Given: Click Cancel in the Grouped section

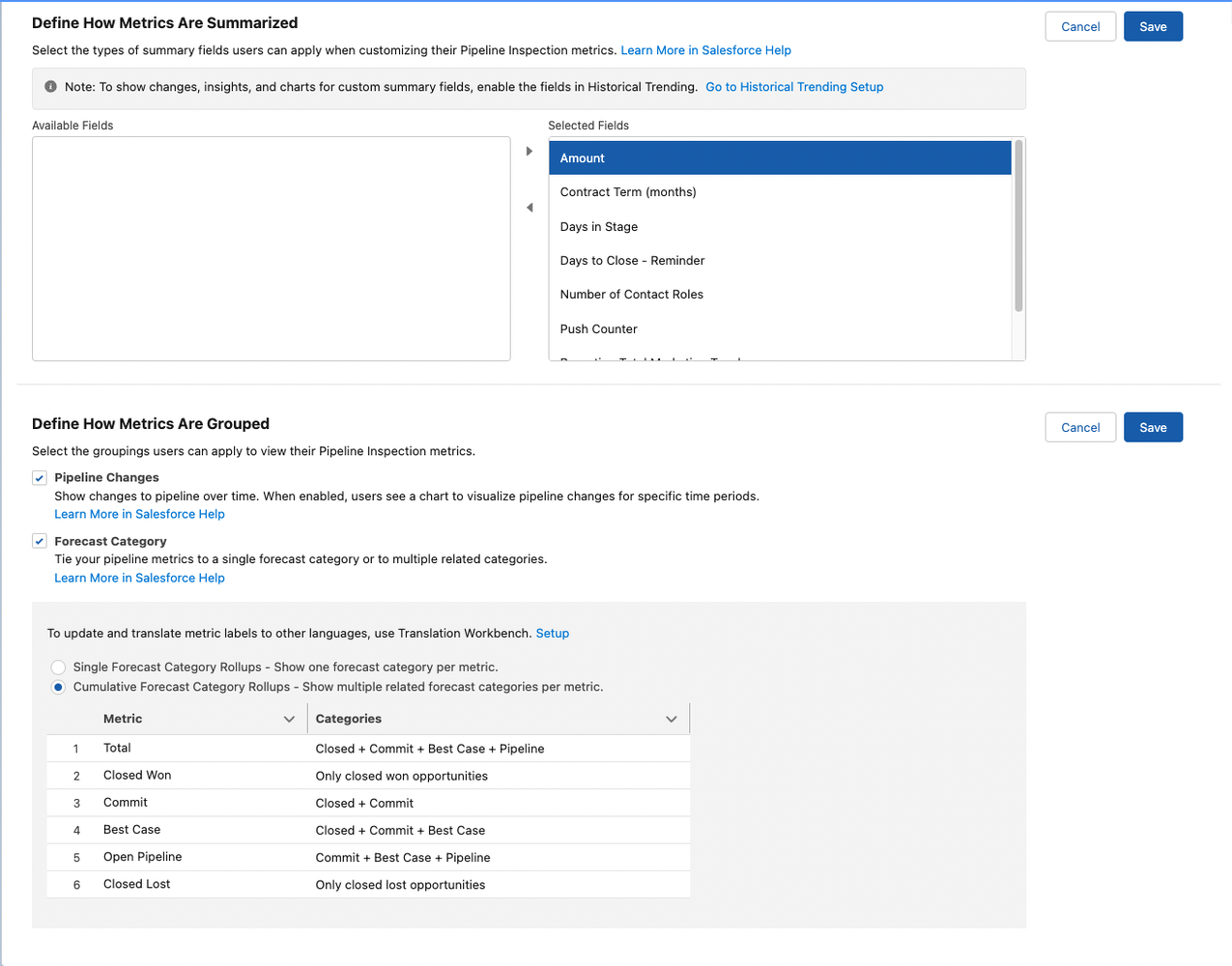Looking at the screenshot, I should [1080, 428].
